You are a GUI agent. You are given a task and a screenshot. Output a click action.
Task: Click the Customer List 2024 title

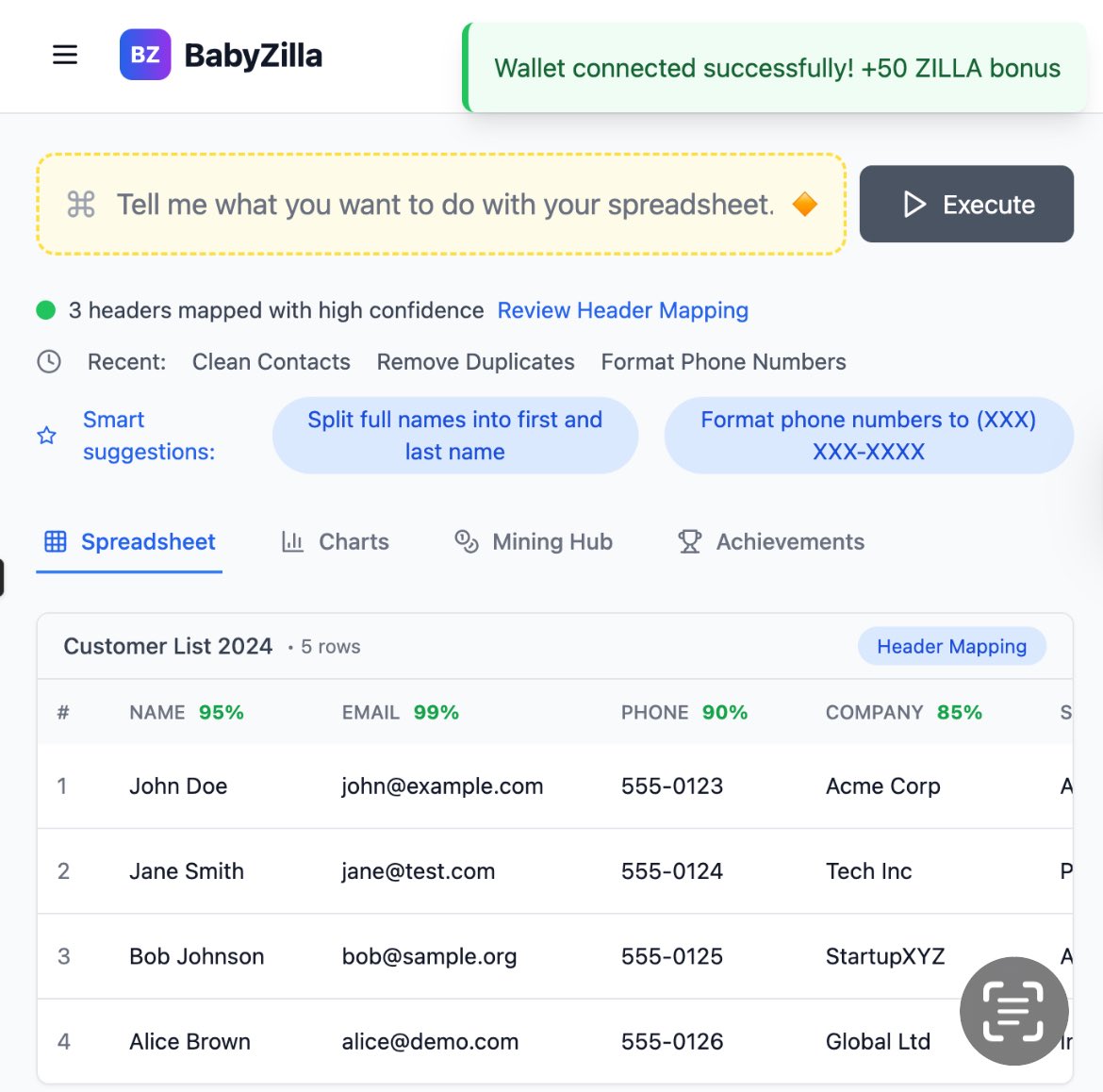pos(168,646)
